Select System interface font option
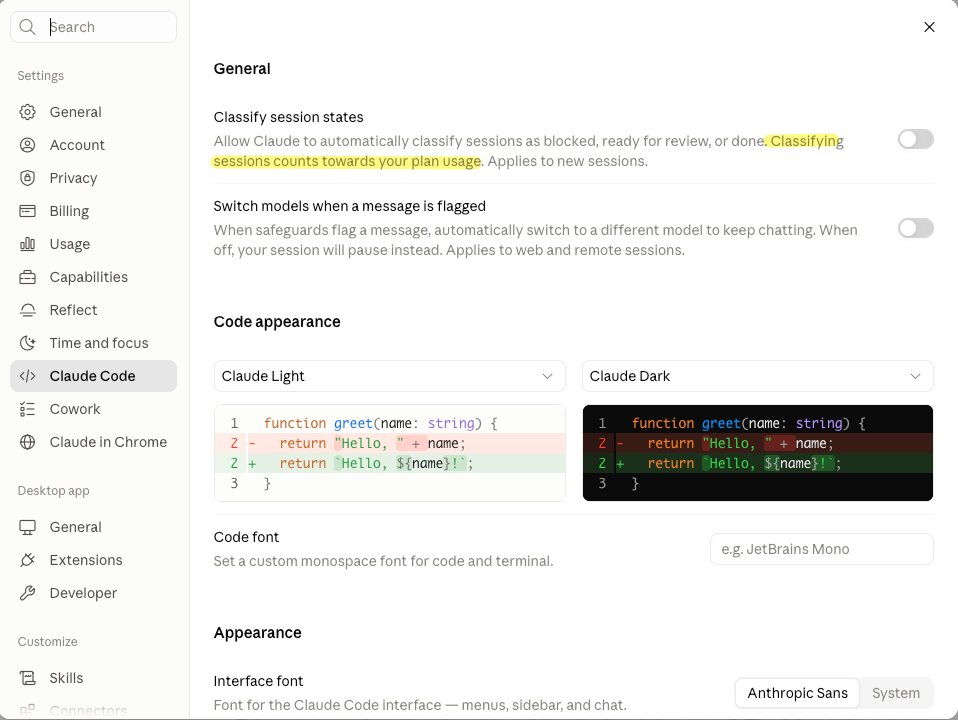 tap(896, 693)
